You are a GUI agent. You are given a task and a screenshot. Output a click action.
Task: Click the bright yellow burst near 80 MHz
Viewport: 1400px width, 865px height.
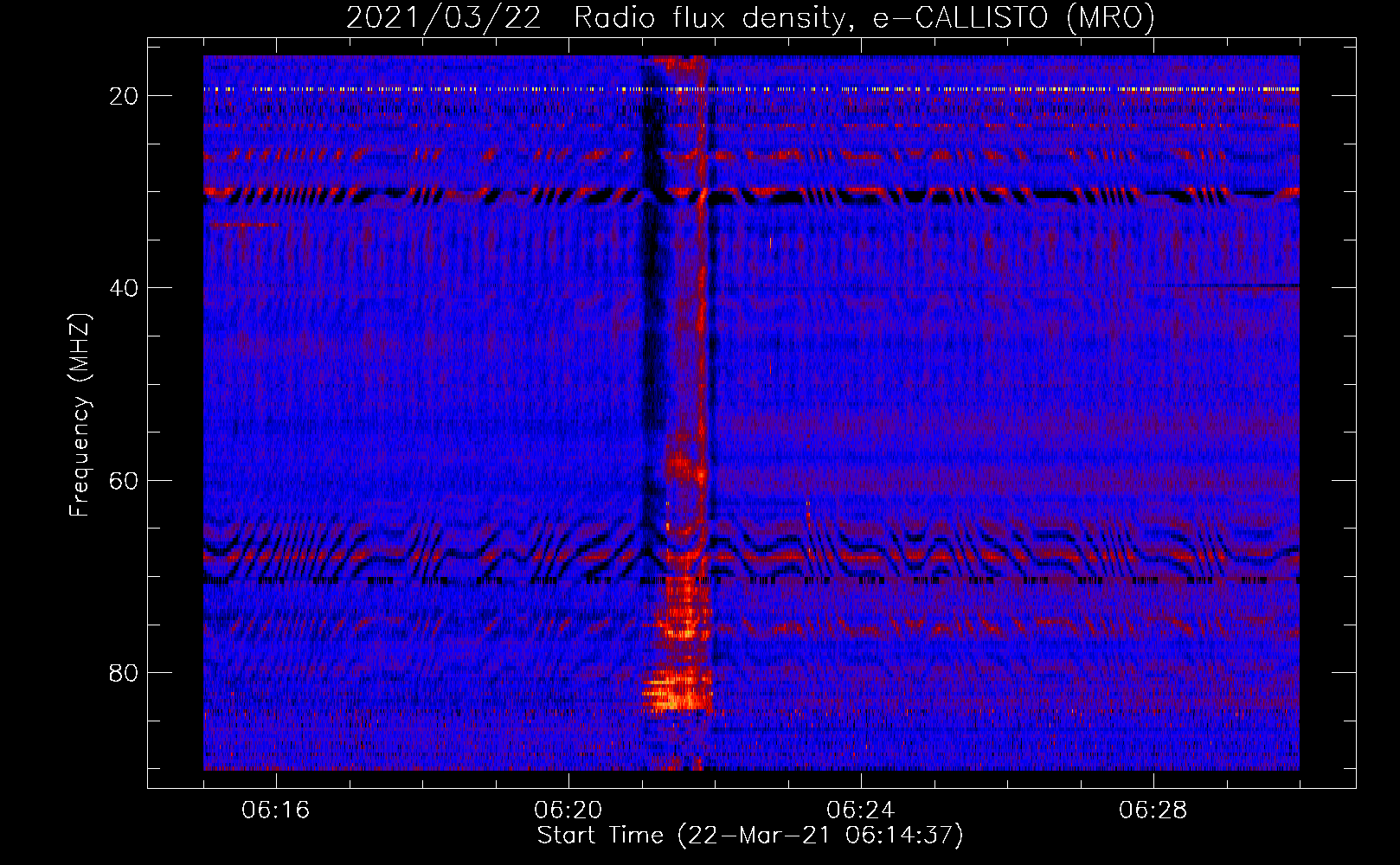click(677, 690)
